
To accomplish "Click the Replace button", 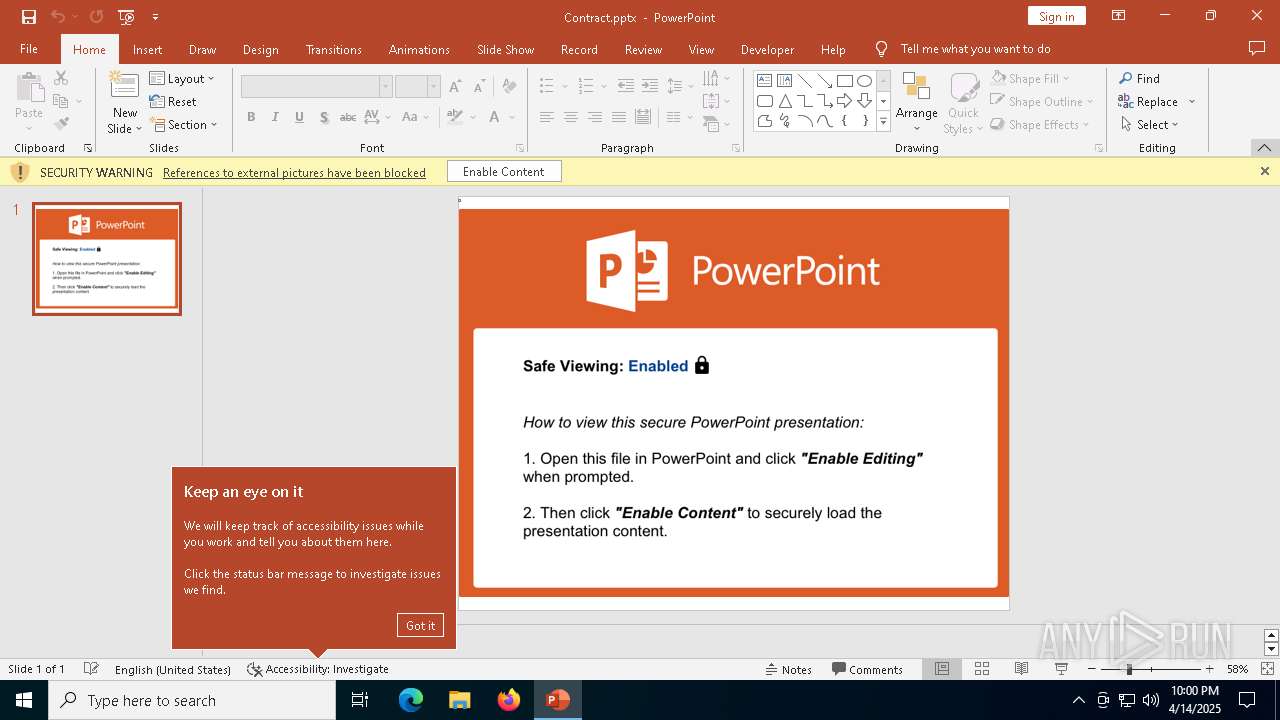I will (1156, 101).
